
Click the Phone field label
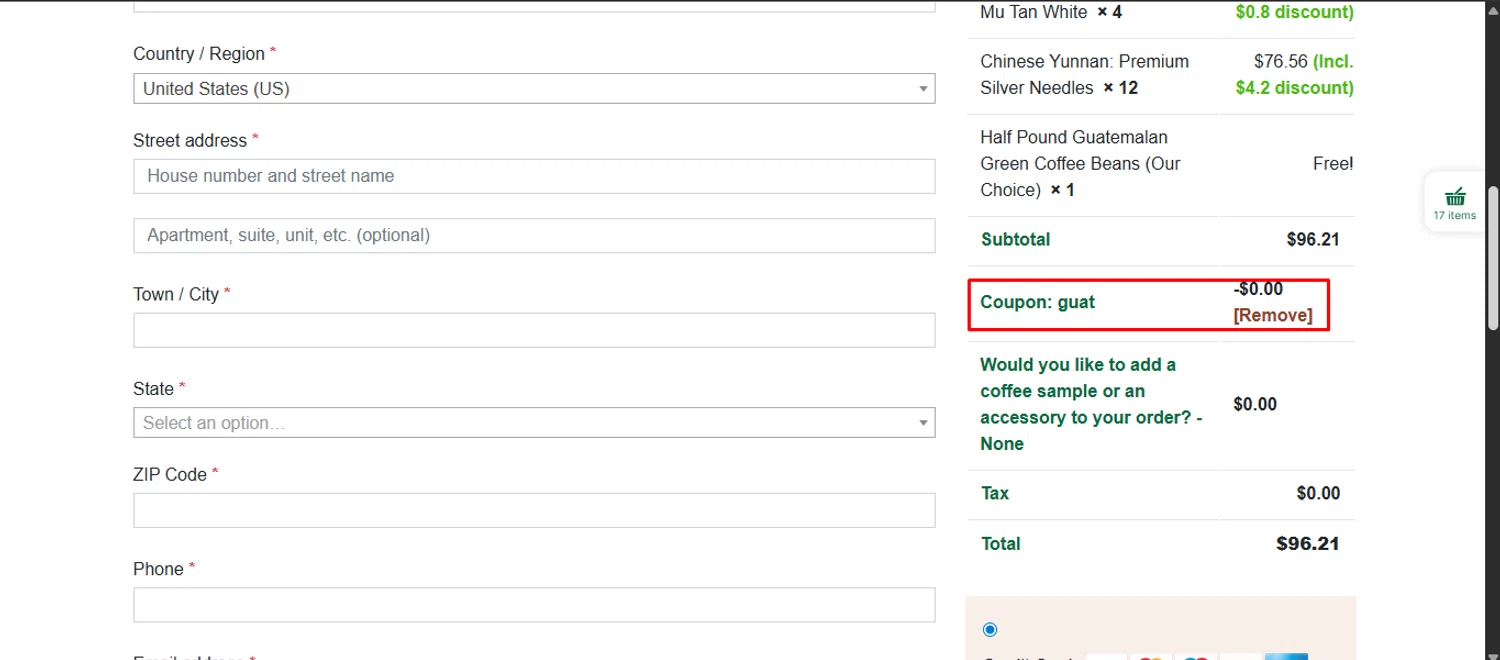(x=158, y=569)
